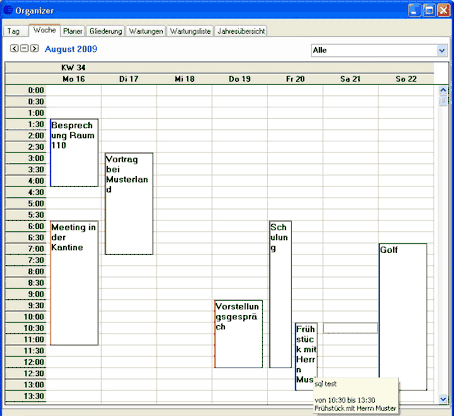Go to next week arrow button
454x416 pixels.
coord(34,48)
